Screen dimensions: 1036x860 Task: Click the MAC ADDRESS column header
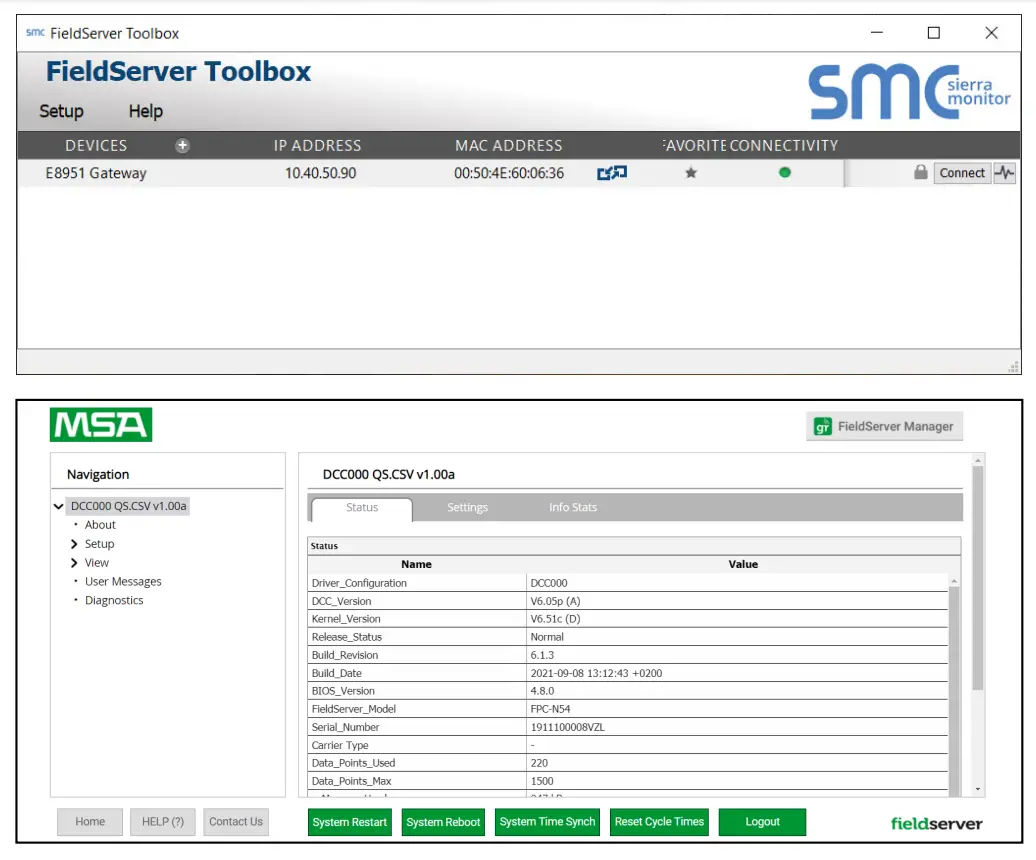509,145
